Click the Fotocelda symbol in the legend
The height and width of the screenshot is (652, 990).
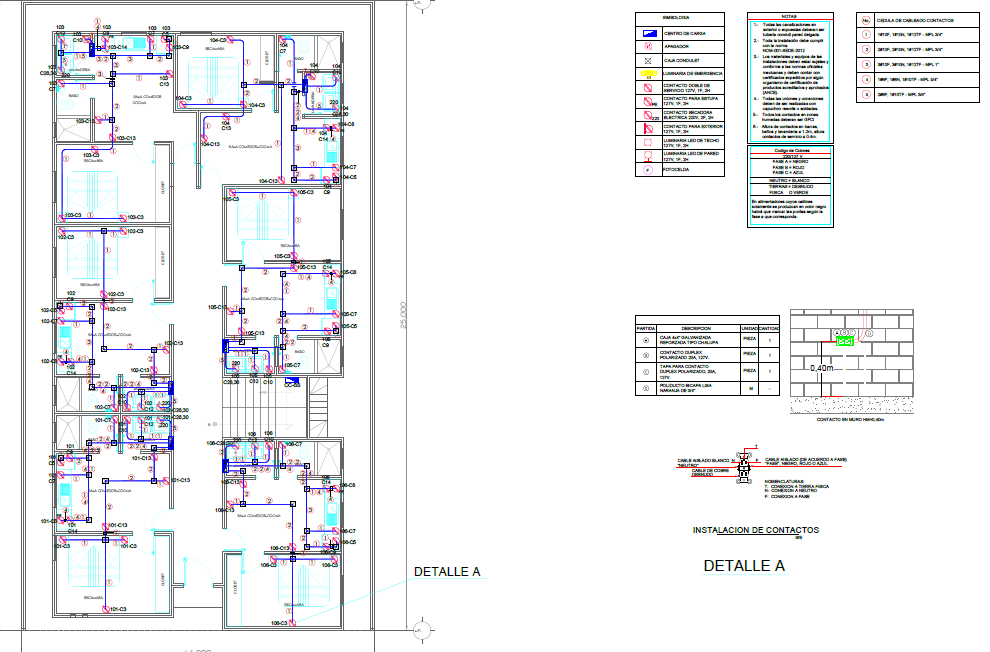[x=648, y=170]
